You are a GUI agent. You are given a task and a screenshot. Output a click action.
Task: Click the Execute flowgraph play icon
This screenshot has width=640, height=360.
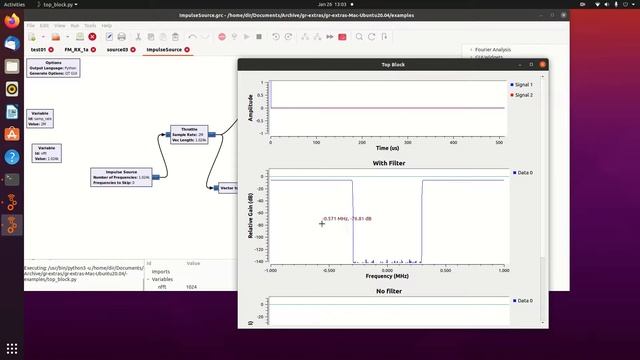click(x=247, y=37)
